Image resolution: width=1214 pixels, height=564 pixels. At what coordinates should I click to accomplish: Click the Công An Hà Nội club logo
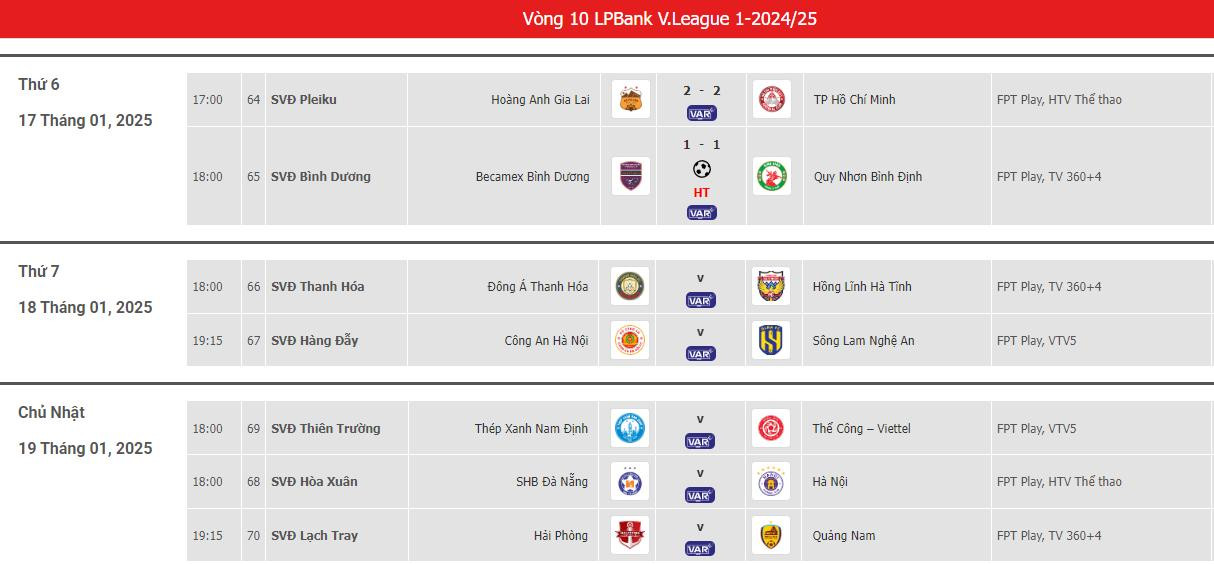coord(630,340)
